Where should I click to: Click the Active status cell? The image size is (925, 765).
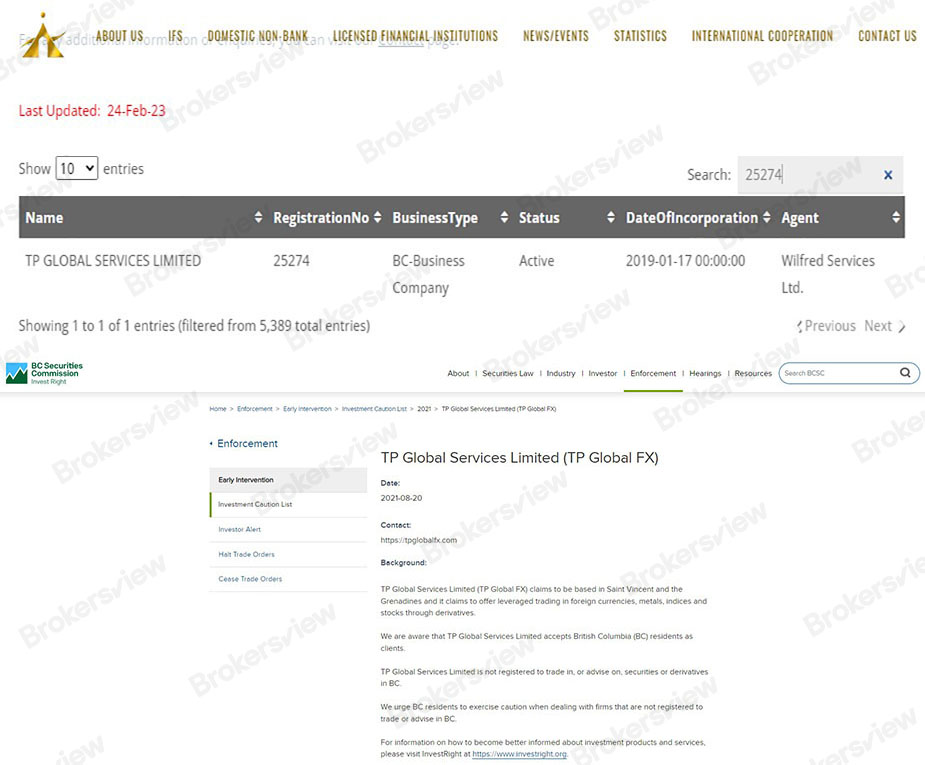point(536,261)
